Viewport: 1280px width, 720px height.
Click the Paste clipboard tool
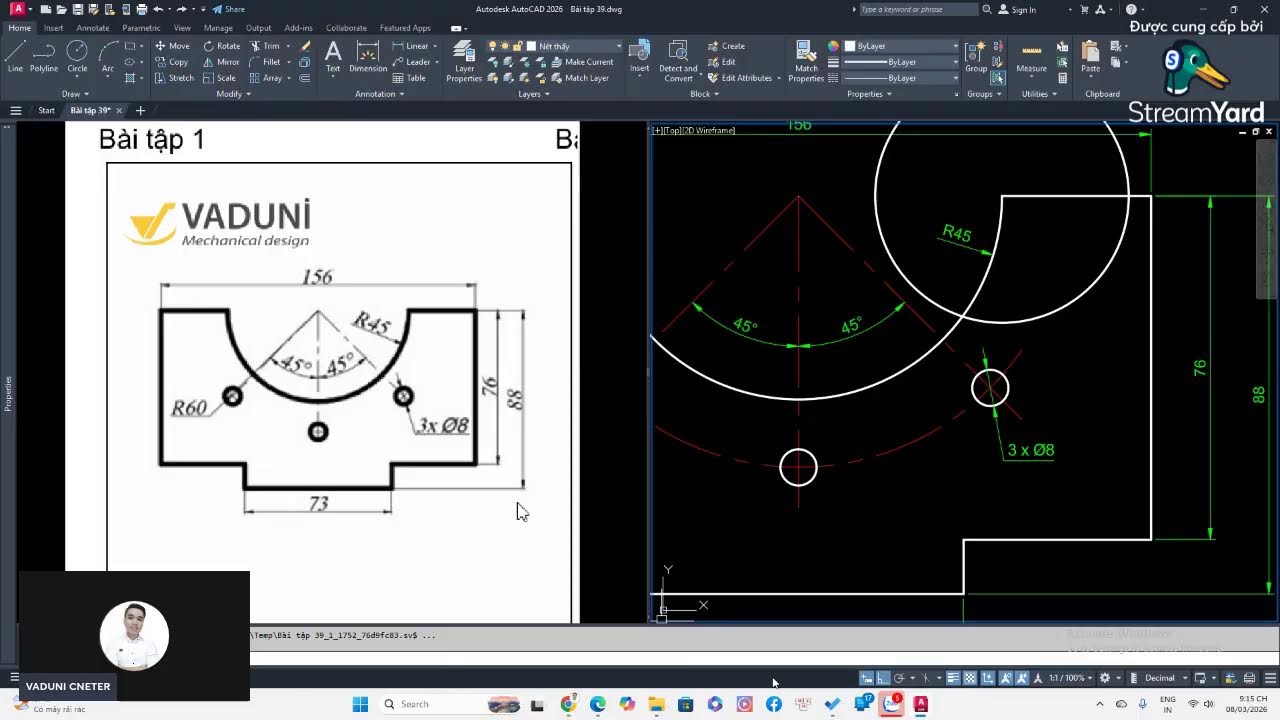click(1091, 57)
